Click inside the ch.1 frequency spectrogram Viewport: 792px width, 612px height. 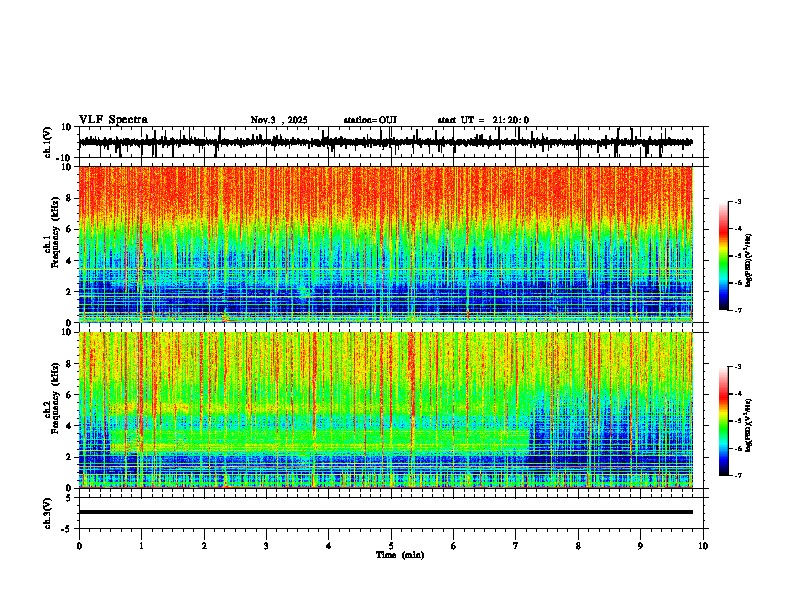coord(385,244)
